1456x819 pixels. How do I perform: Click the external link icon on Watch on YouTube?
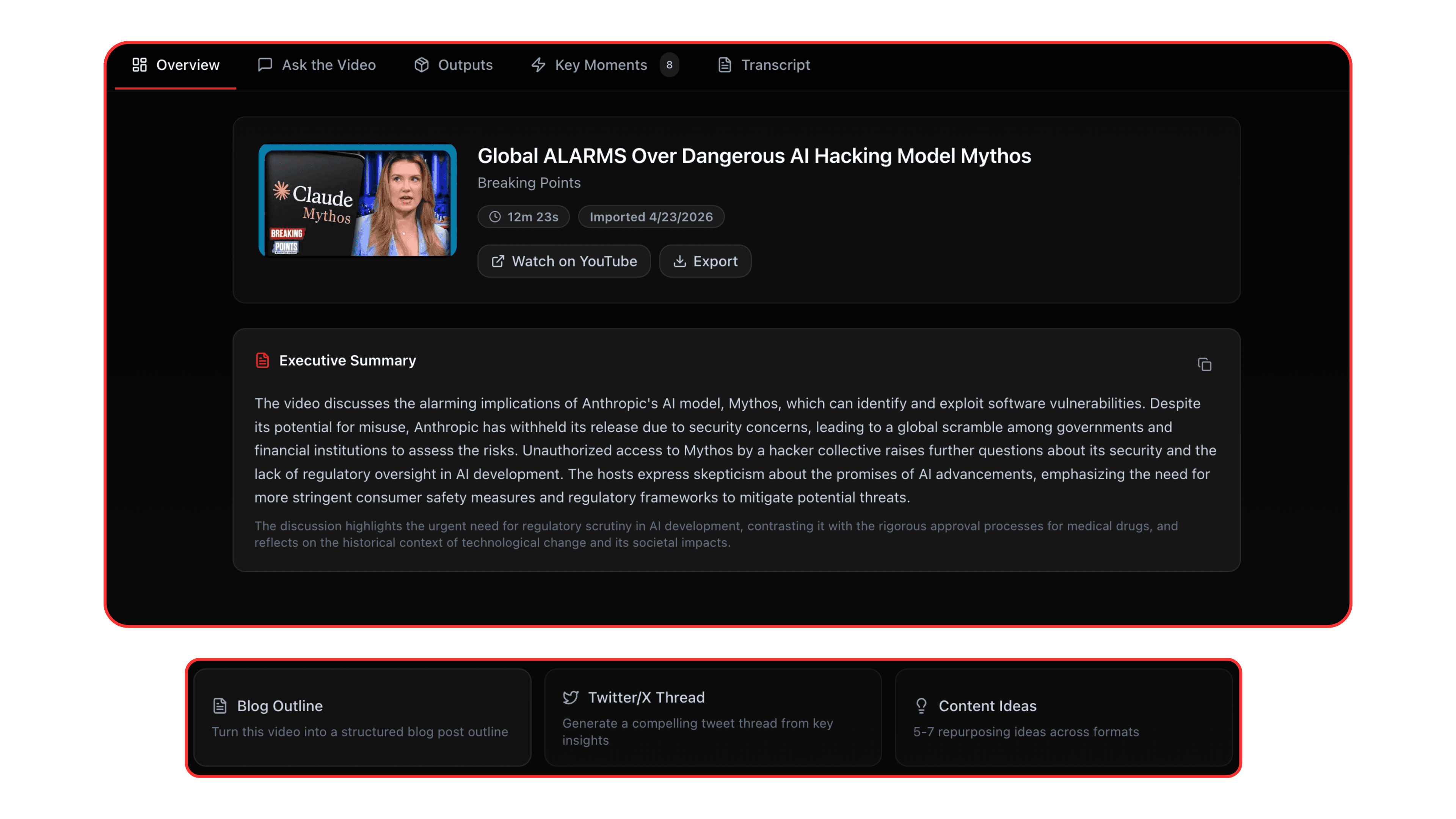[498, 261]
